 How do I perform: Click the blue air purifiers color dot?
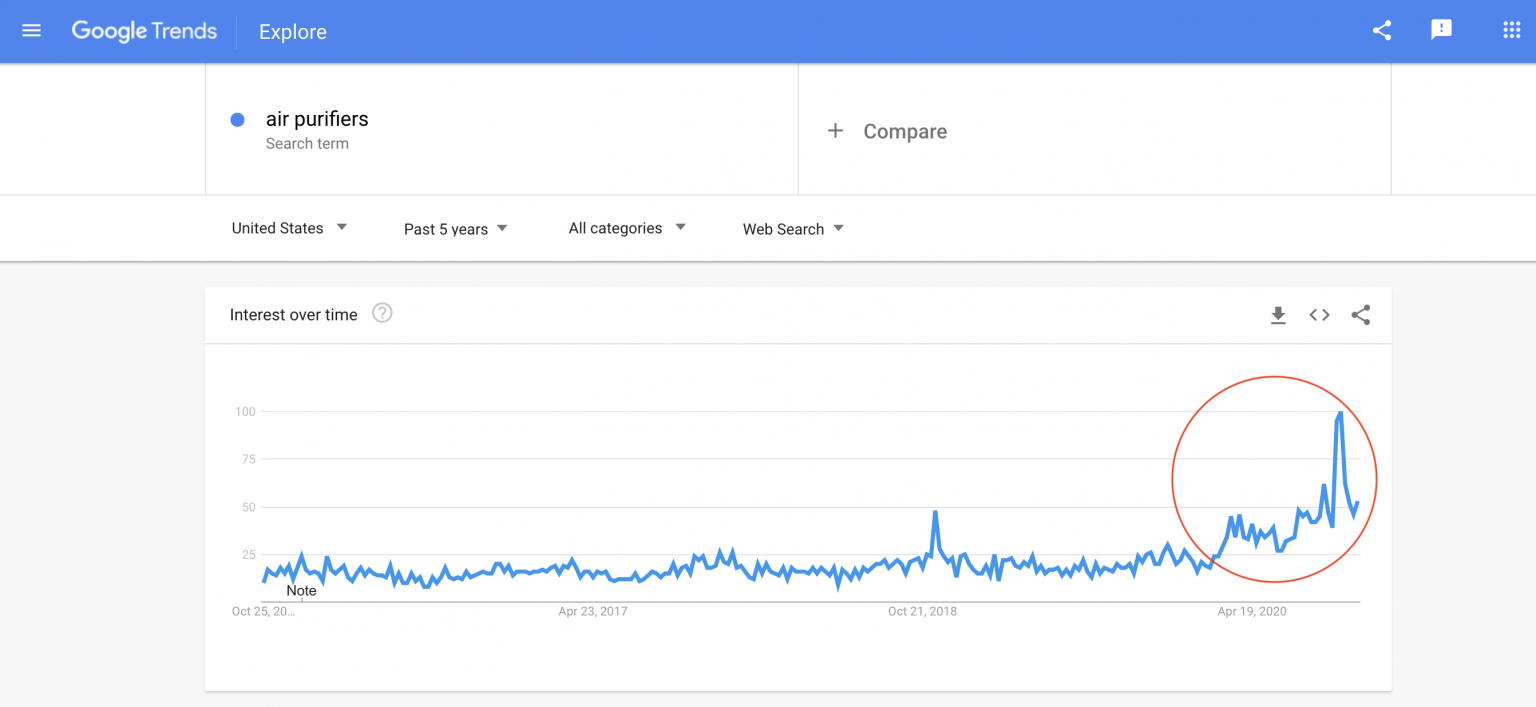click(x=238, y=120)
